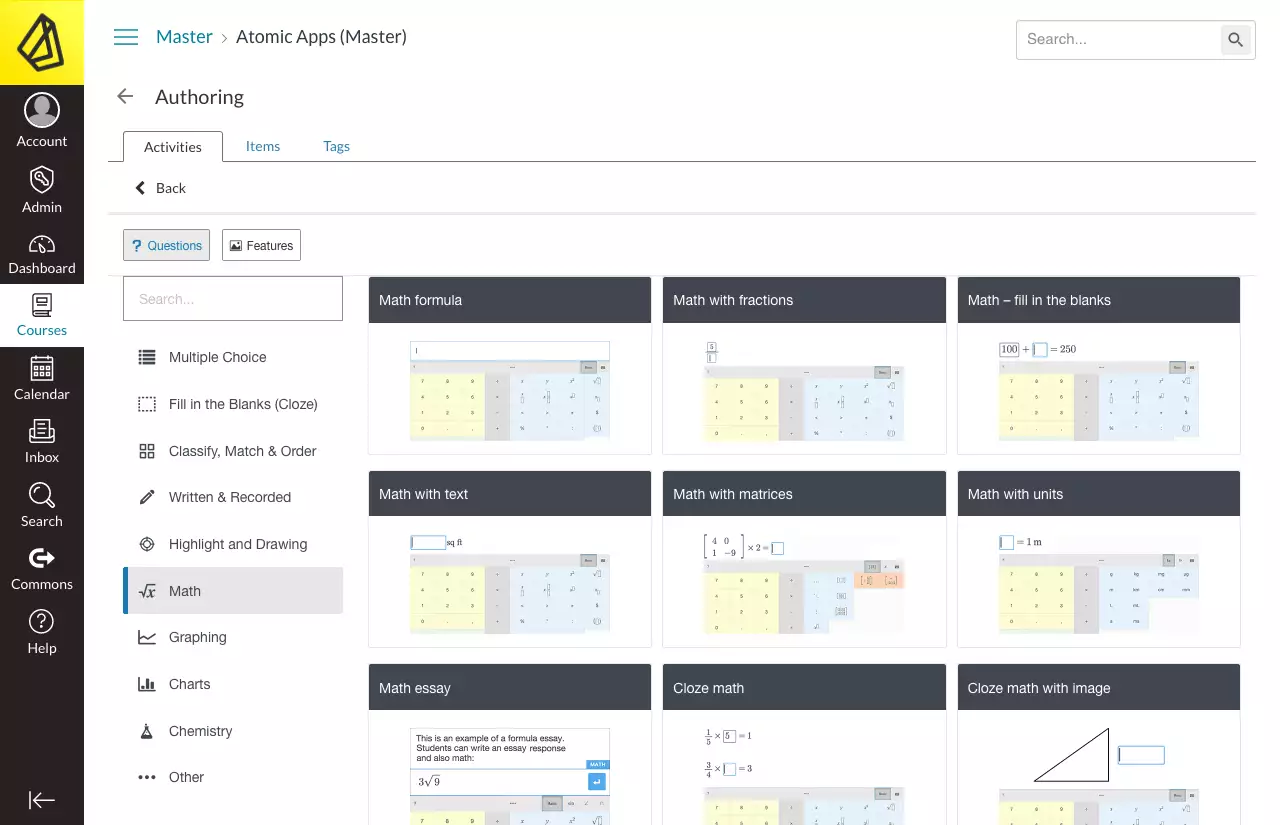Select the Classify, Match & Order grid icon
The image size is (1280, 825).
147,451
